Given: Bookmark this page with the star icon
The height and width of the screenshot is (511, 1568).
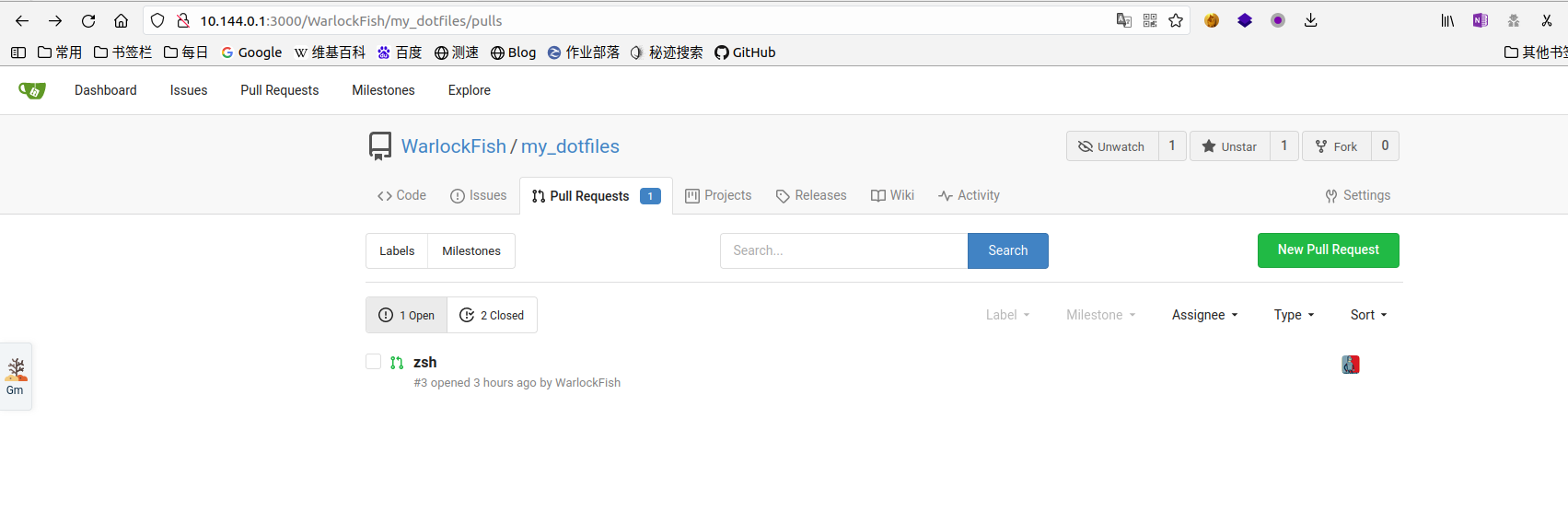Looking at the screenshot, I should 1176,20.
